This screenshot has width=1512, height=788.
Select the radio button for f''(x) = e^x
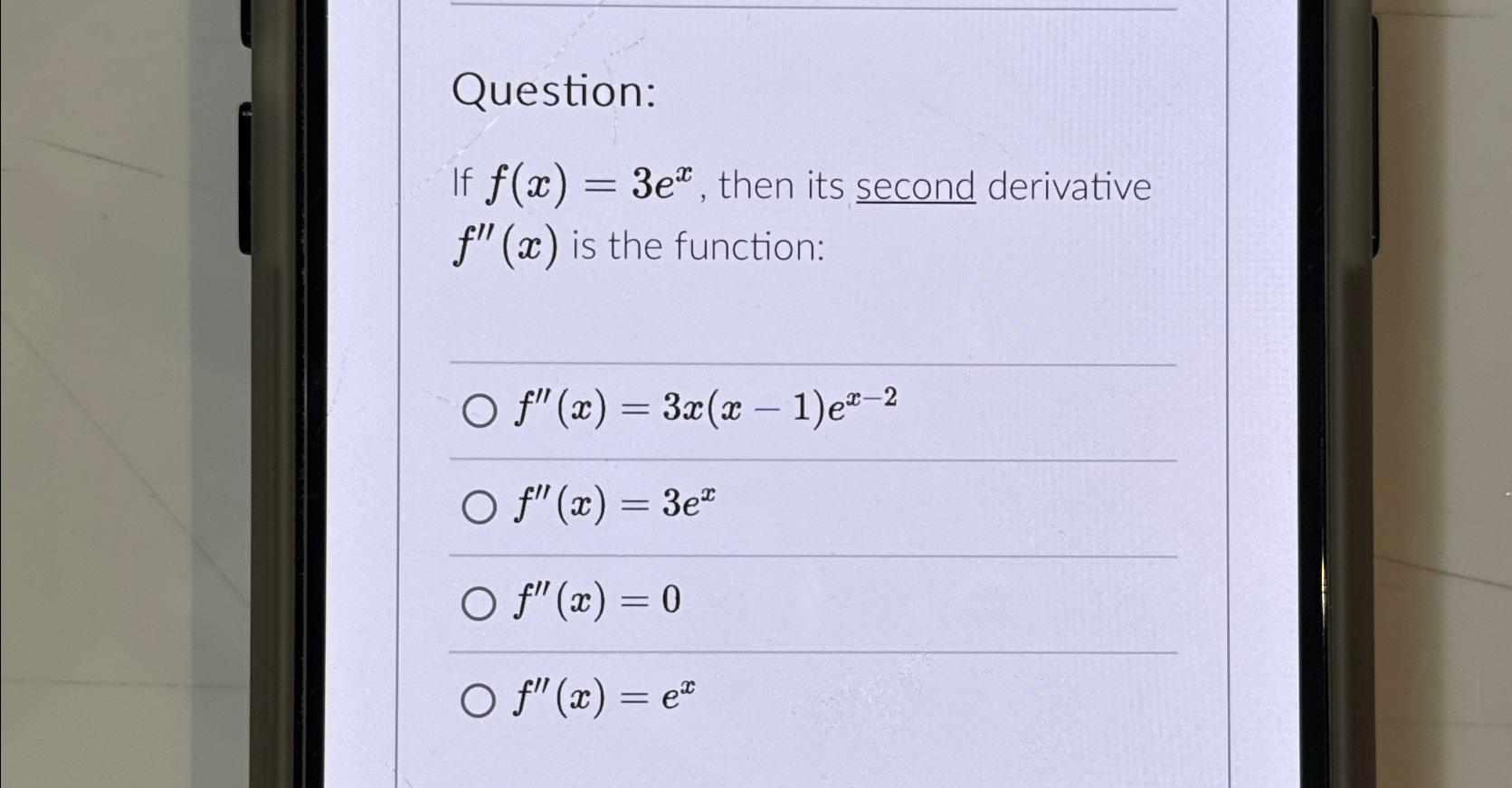tap(478, 697)
